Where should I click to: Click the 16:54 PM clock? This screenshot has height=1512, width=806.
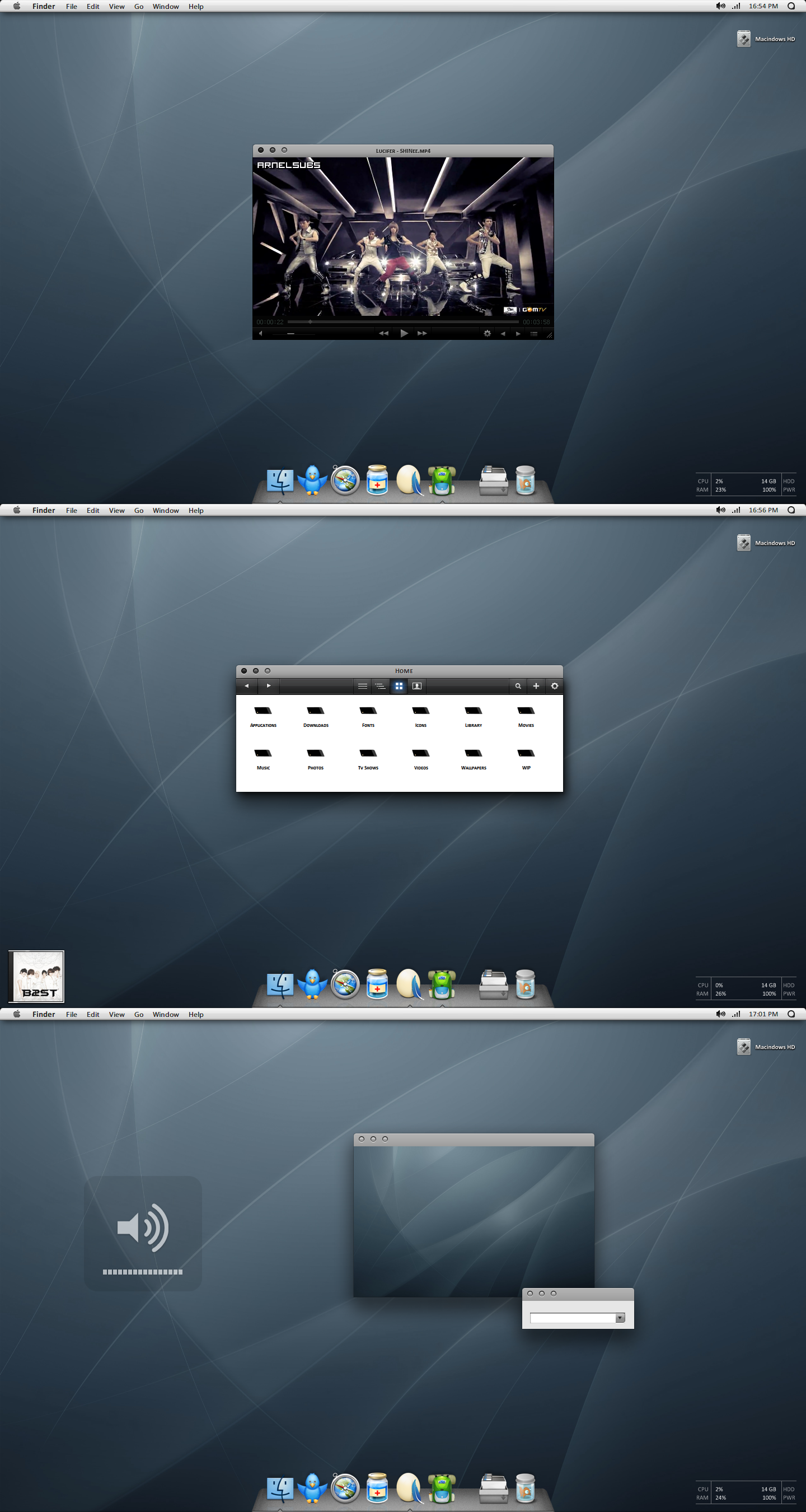[763, 7]
